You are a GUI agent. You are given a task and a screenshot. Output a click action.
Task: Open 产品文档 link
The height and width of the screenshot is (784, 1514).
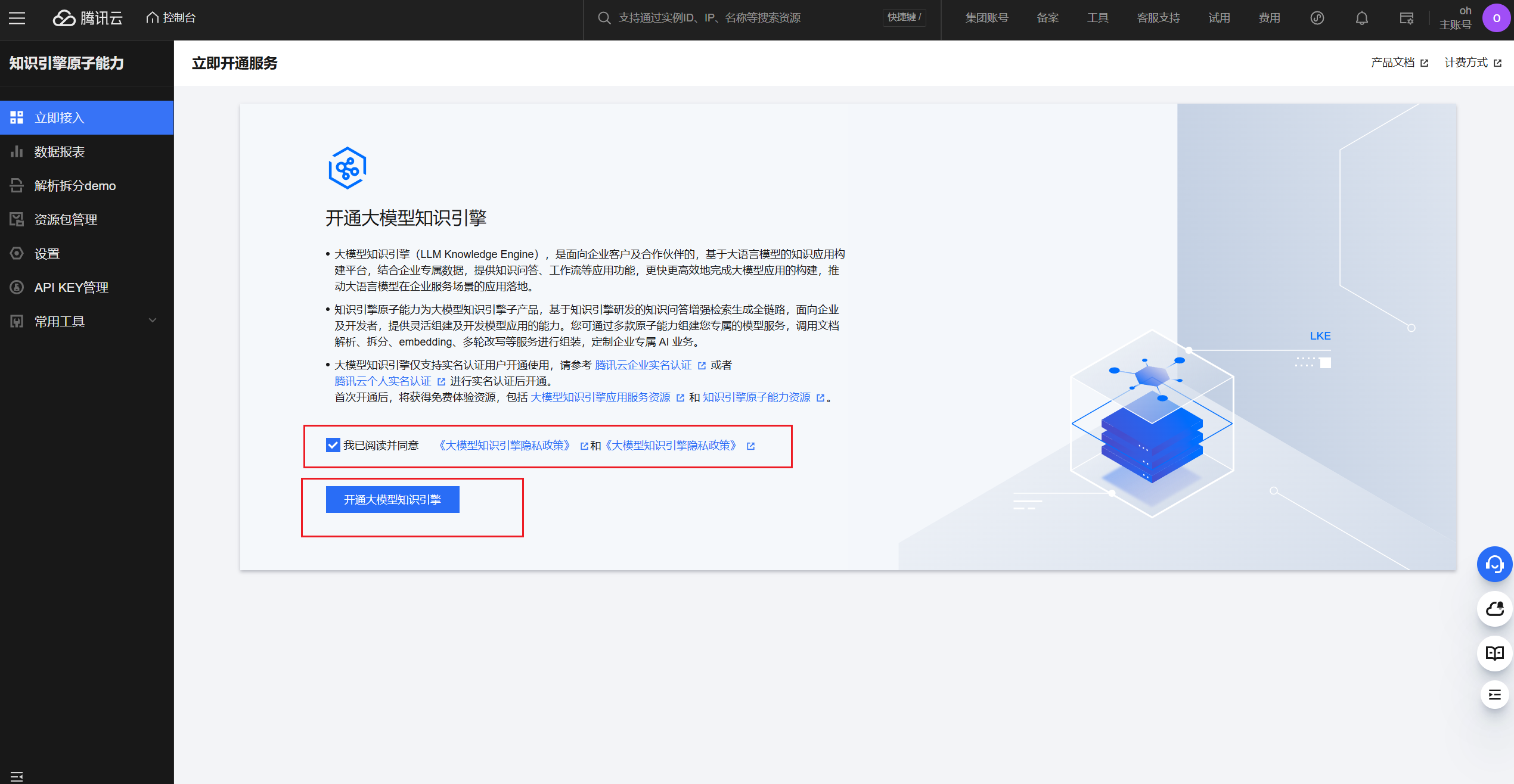coord(1399,63)
